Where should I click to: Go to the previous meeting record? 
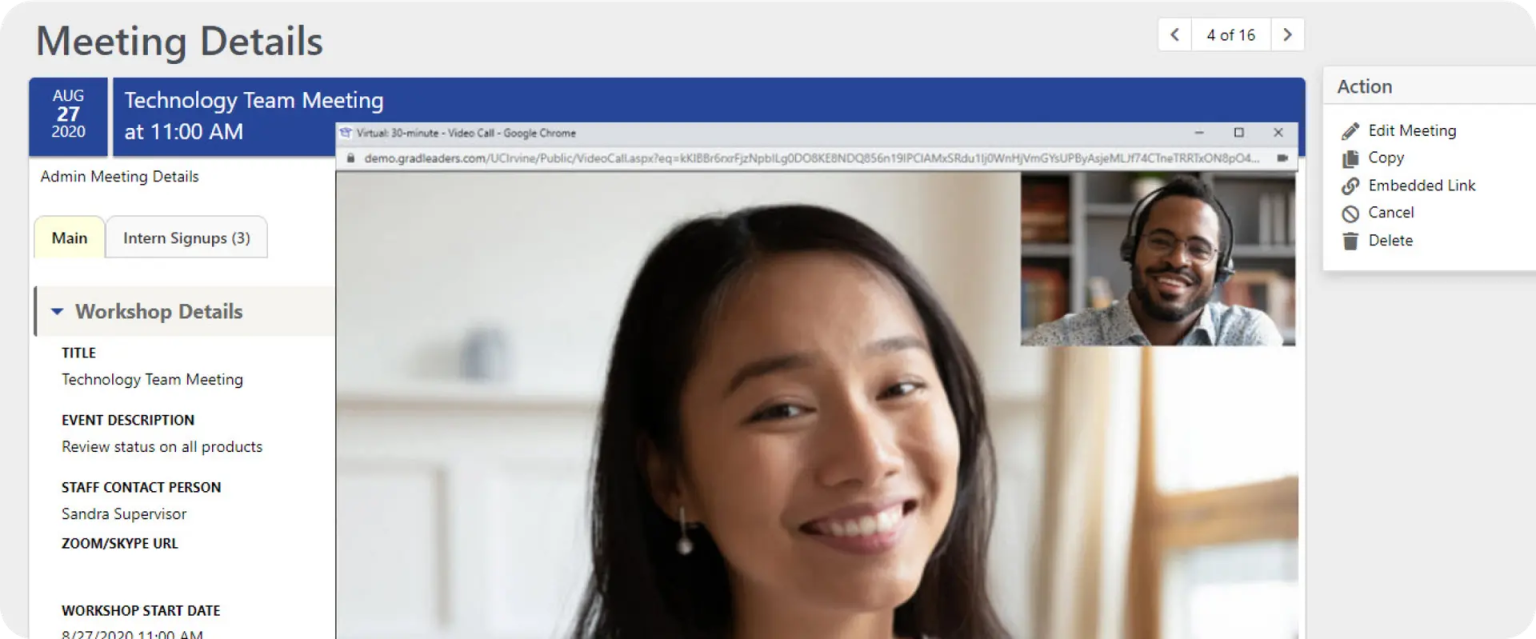pos(1174,34)
